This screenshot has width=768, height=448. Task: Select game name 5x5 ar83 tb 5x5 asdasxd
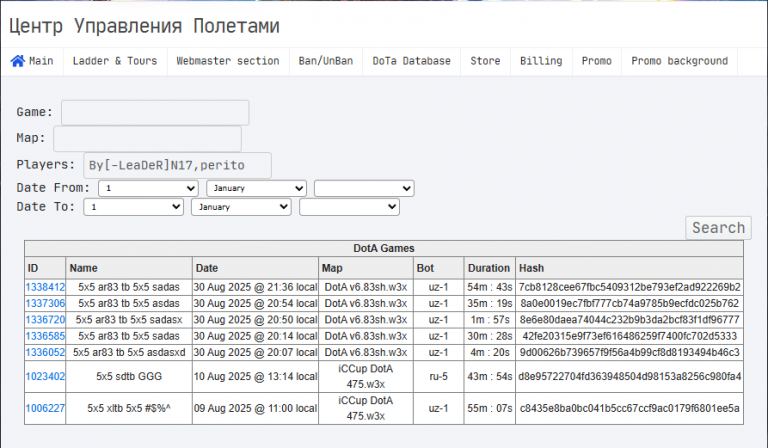pyautogui.click(x=129, y=353)
